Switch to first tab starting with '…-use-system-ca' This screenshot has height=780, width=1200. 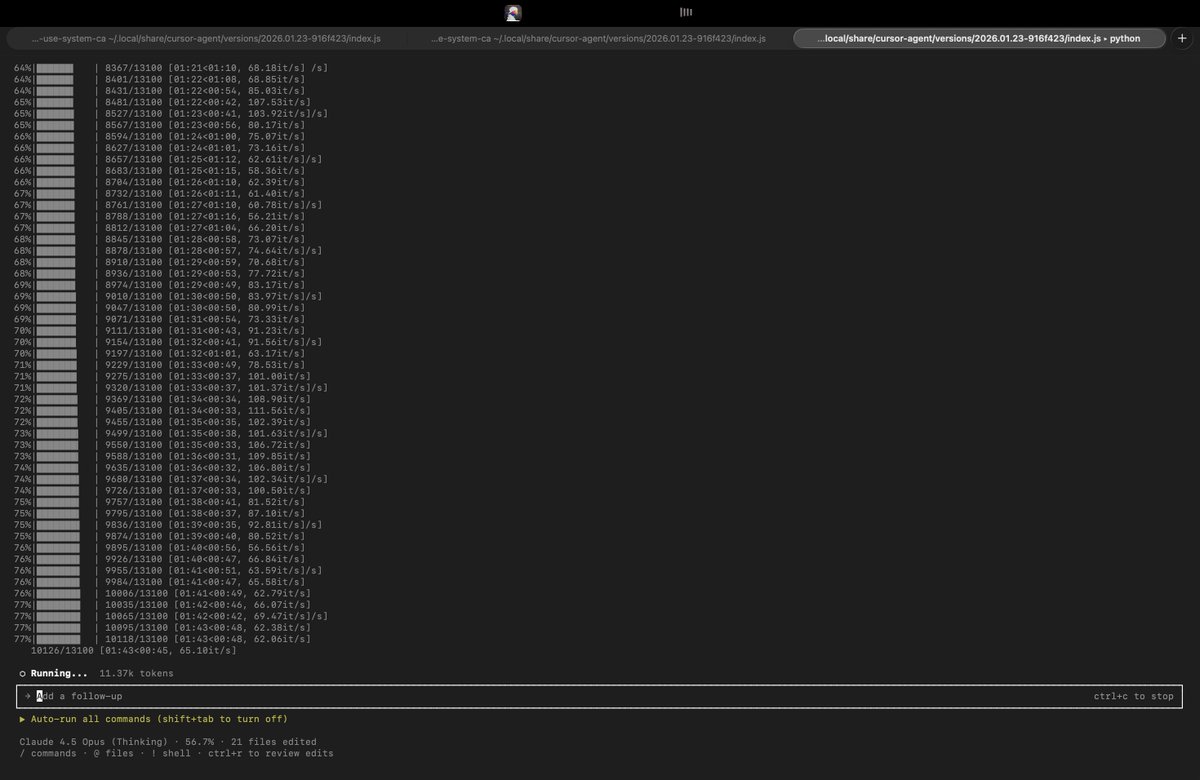(x=206, y=38)
